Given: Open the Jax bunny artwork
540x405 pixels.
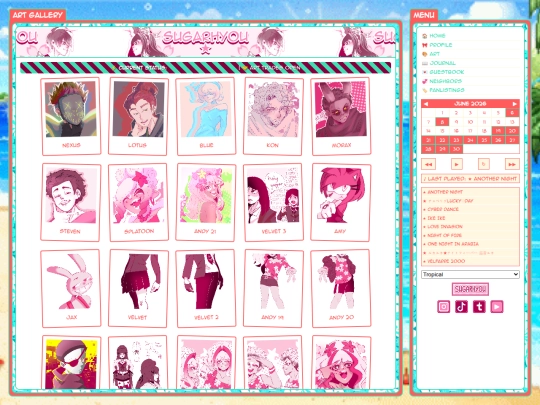Looking at the screenshot, I should (71, 288).
